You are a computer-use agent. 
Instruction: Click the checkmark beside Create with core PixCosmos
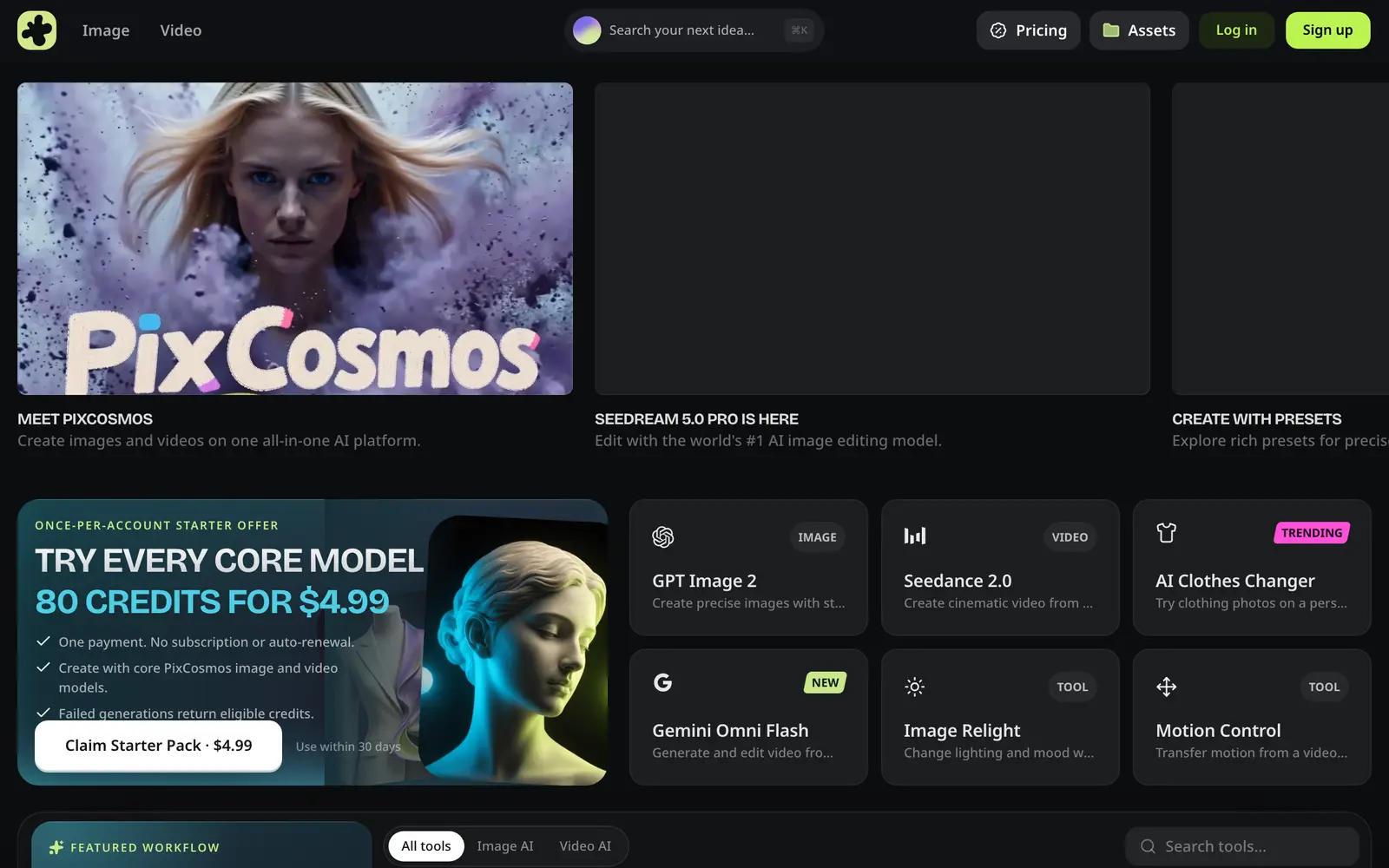tap(43, 667)
